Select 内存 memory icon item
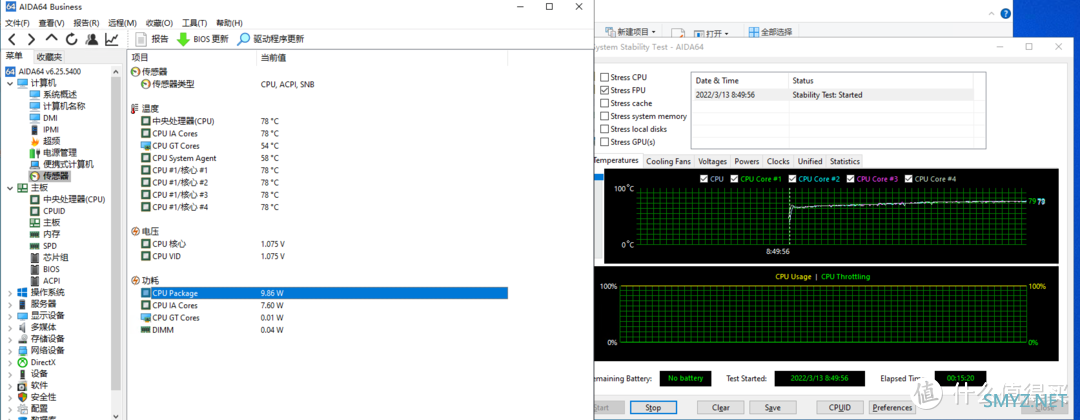 point(45,234)
